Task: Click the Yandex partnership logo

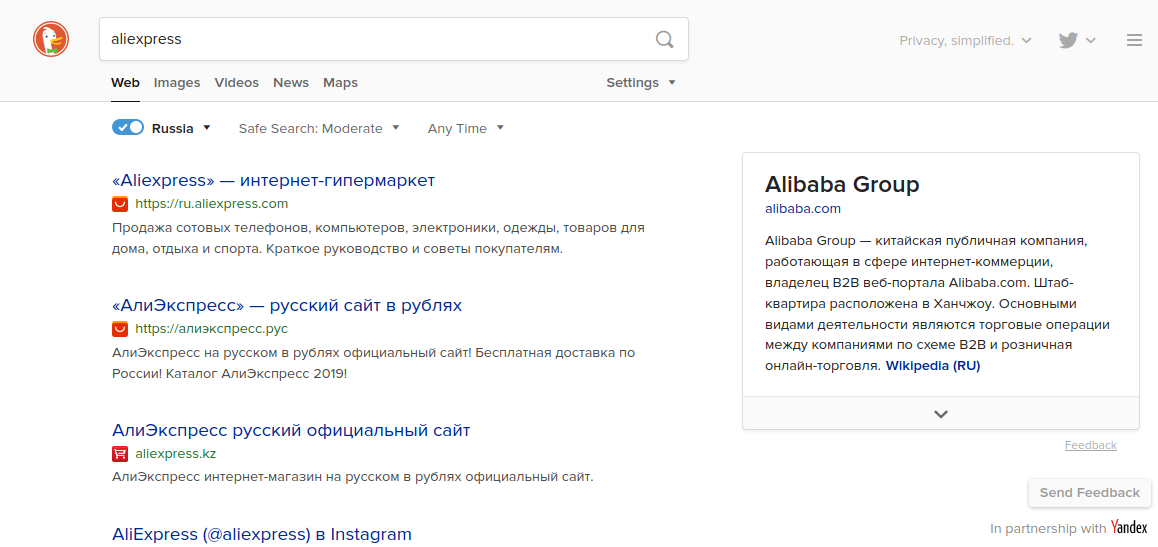Action: coord(1128,528)
